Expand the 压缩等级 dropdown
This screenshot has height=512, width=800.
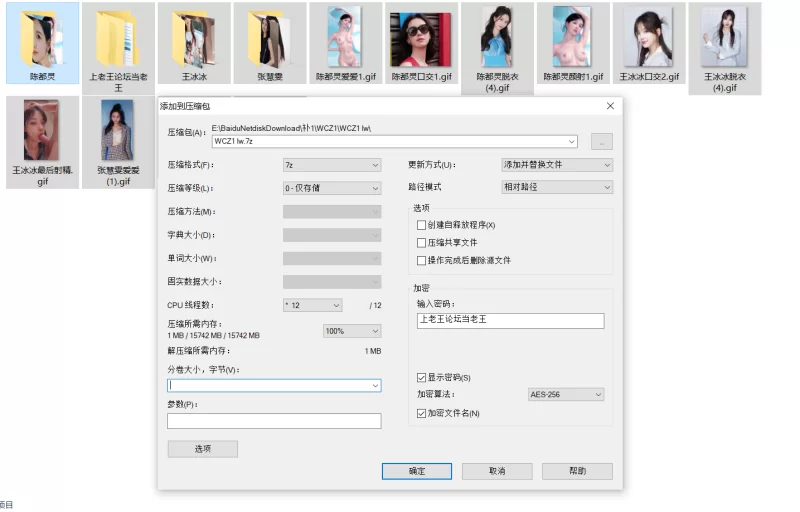point(332,188)
